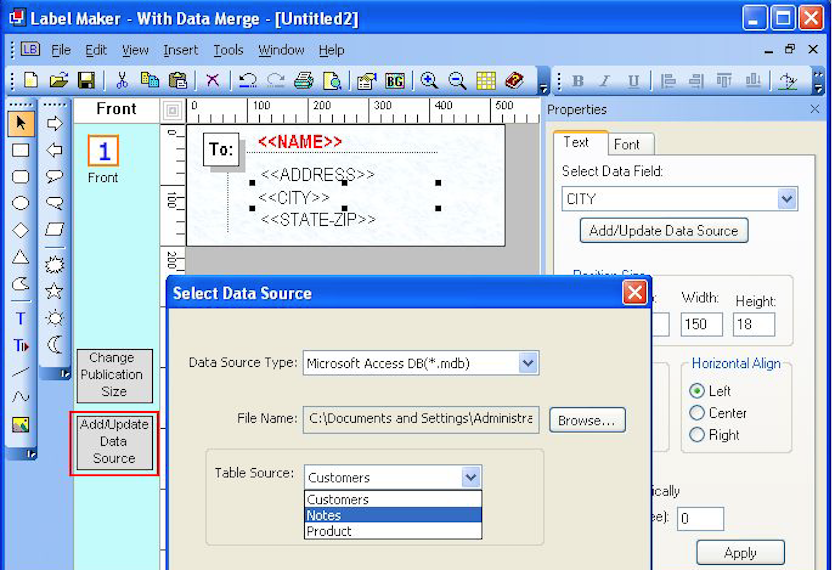Choose Customers in the table list
The width and height of the screenshot is (835, 570).
coord(393,499)
